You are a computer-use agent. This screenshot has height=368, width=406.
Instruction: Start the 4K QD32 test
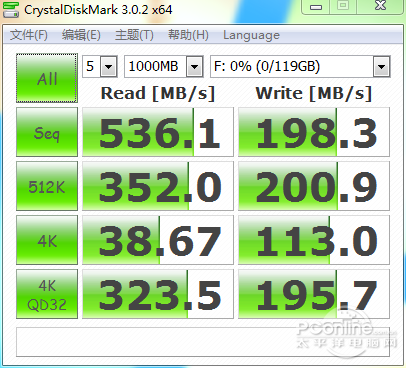(x=47, y=294)
